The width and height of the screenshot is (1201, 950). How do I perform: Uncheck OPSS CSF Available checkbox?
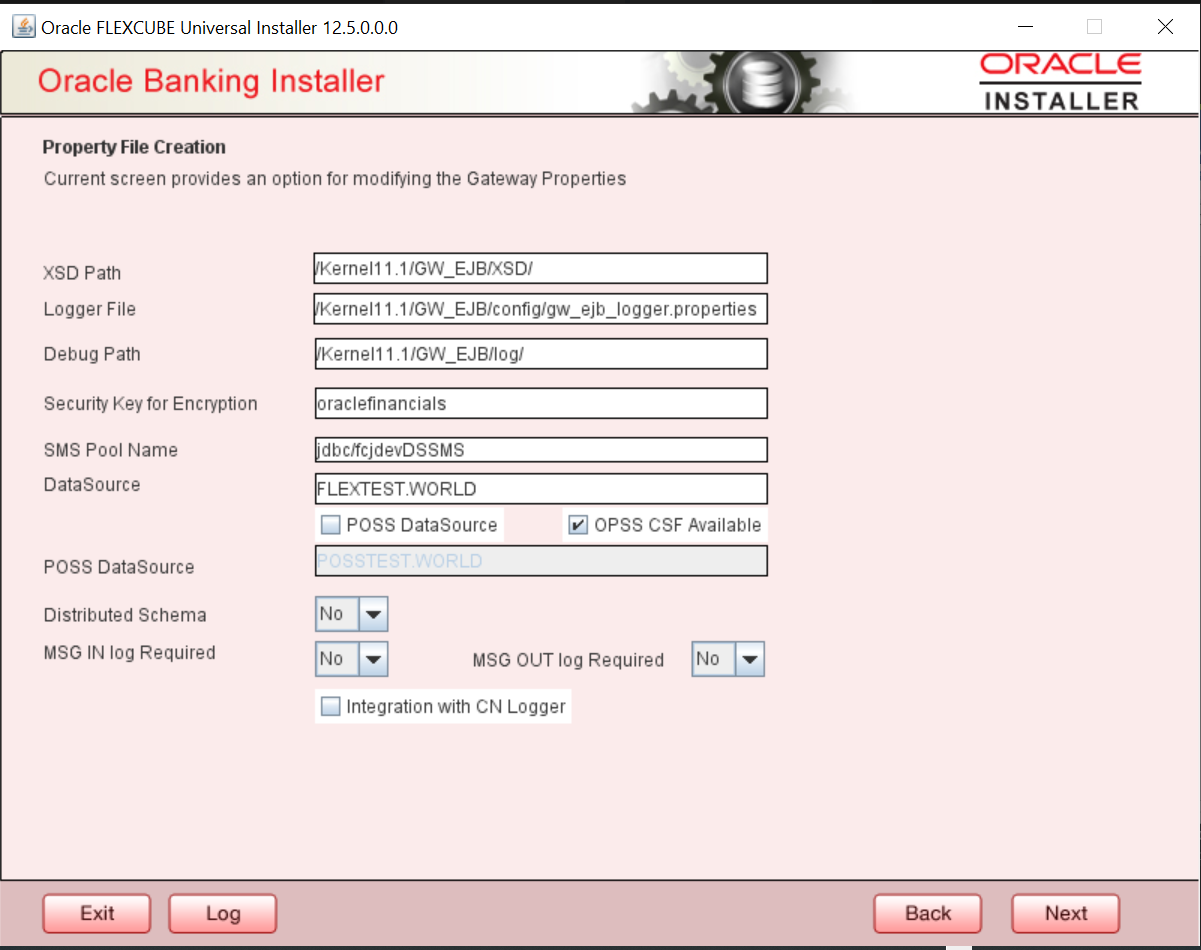pyautogui.click(x=578, y=525)
